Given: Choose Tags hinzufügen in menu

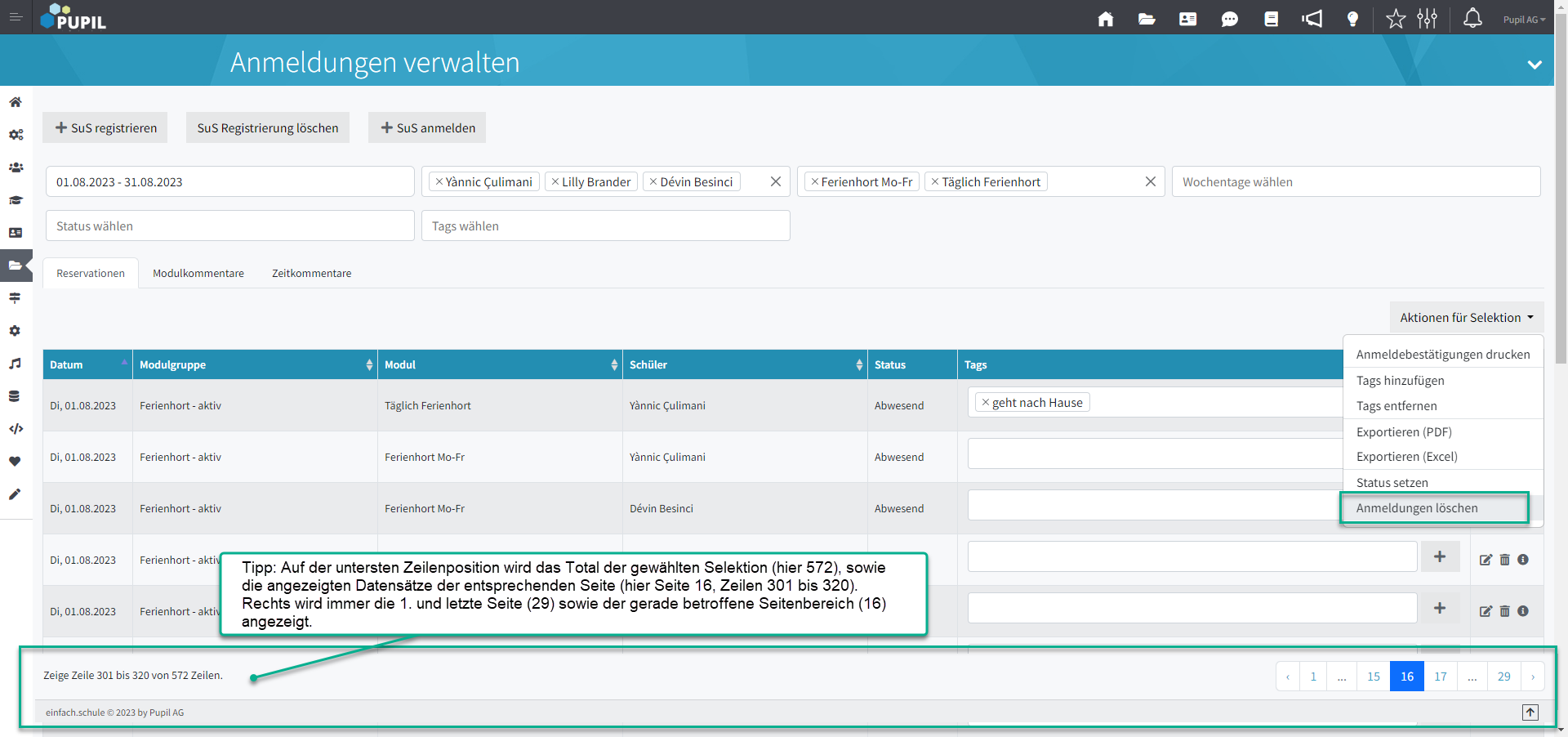Looking at the screenshot, I should tap(1443, 380).
